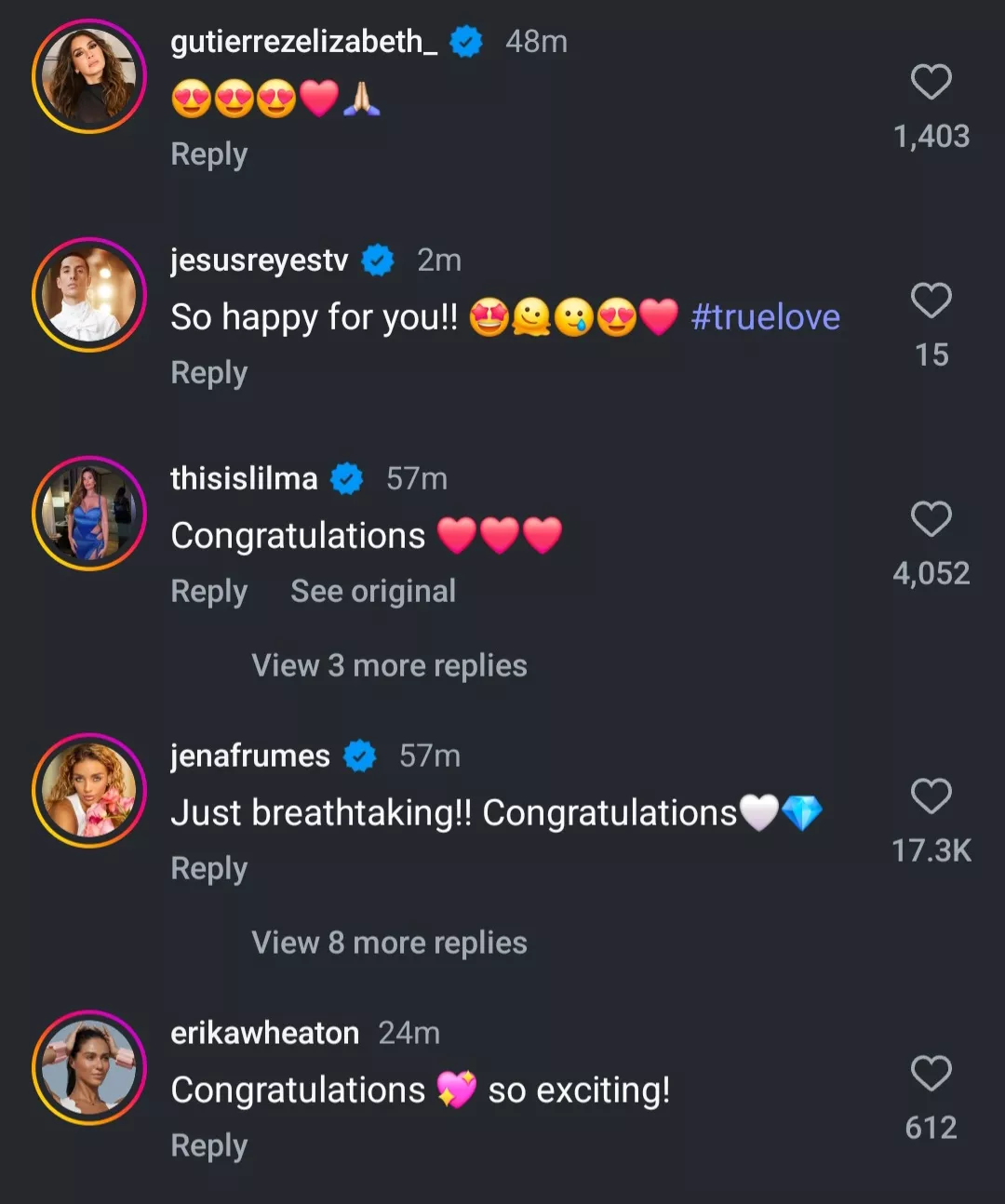Tap jenafrumes's avatar

coord(89,791)
